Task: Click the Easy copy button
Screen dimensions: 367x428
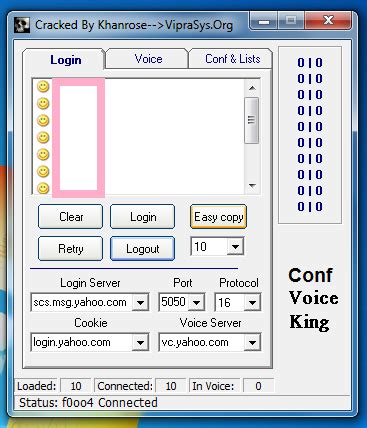Action: tap(218, 217)
